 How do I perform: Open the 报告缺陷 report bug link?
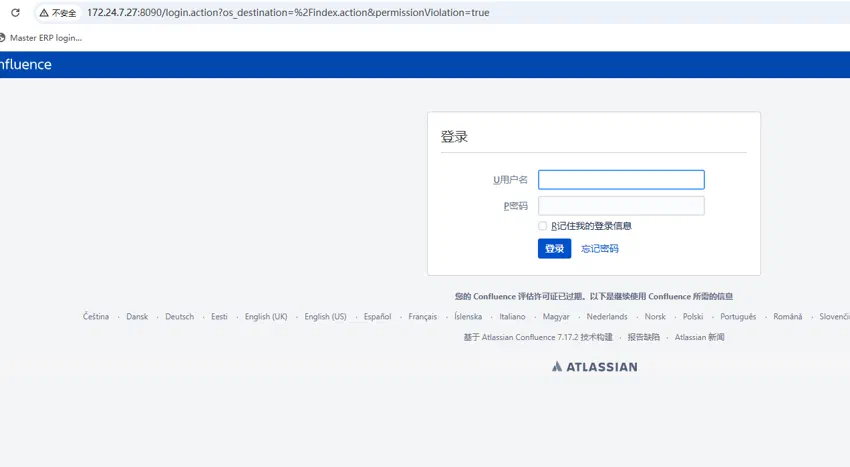tap(643, 337)
